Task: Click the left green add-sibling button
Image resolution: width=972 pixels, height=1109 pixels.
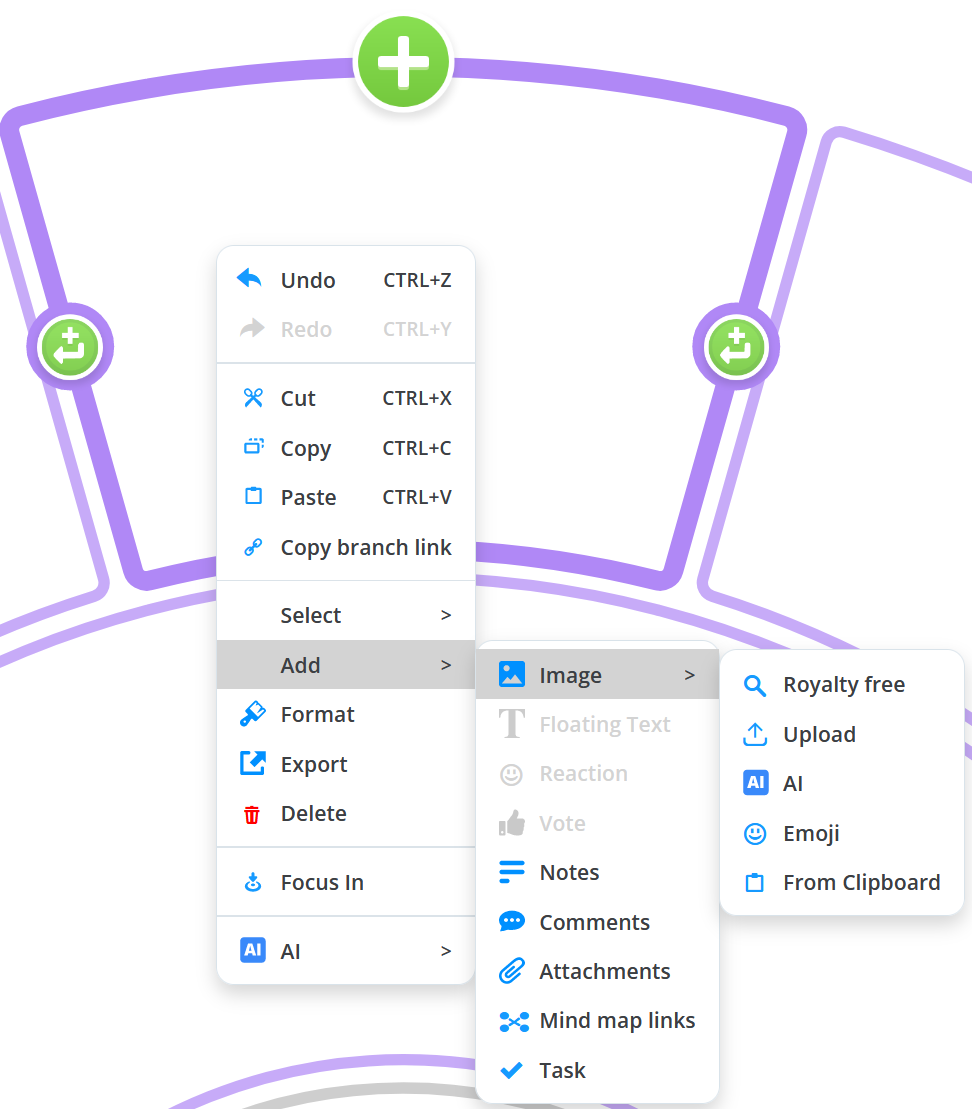Action: point(69,348)
